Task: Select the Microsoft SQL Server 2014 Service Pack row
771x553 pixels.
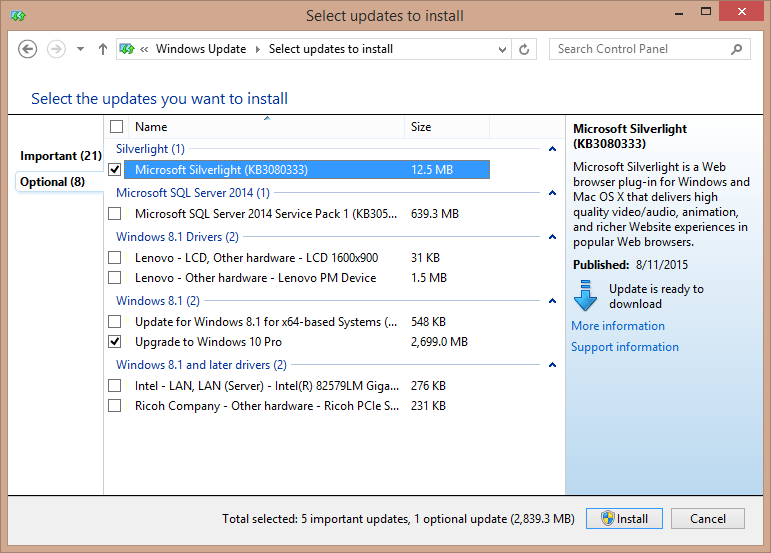Action: click(307, 214)
